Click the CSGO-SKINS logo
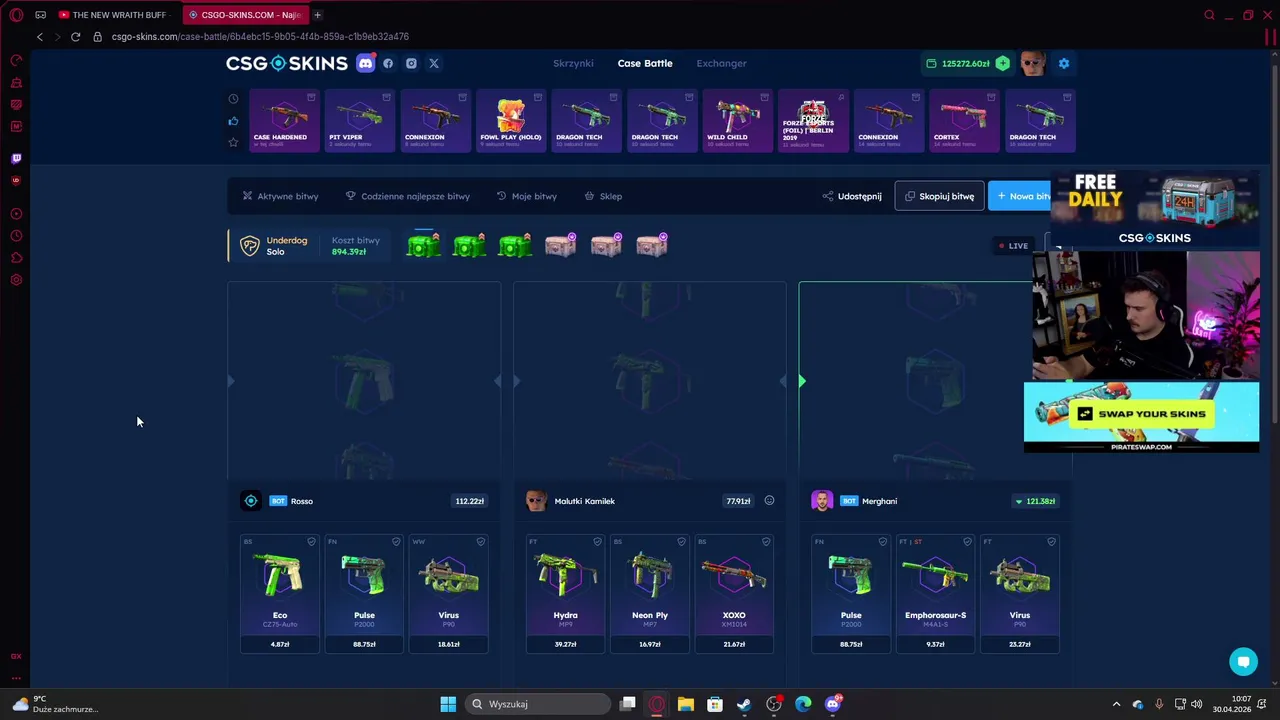This screenshot has height=720, width=1280. [x=286, y=63]
